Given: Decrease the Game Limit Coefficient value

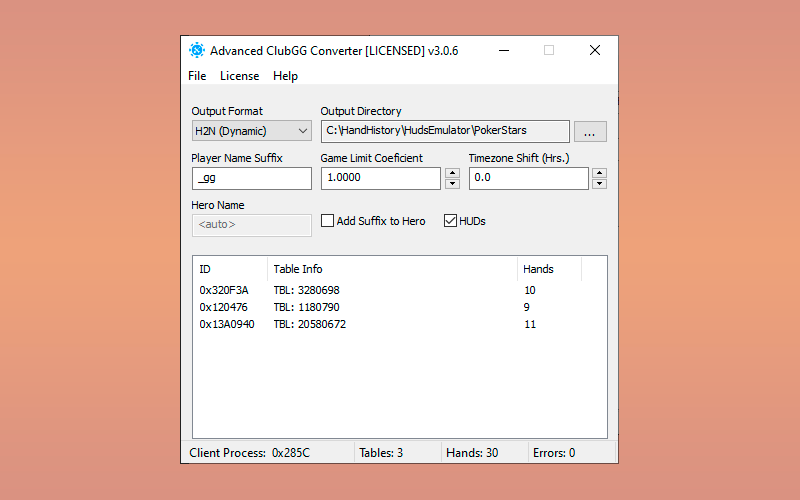Looking at the screenshot, I should point(452,184).
